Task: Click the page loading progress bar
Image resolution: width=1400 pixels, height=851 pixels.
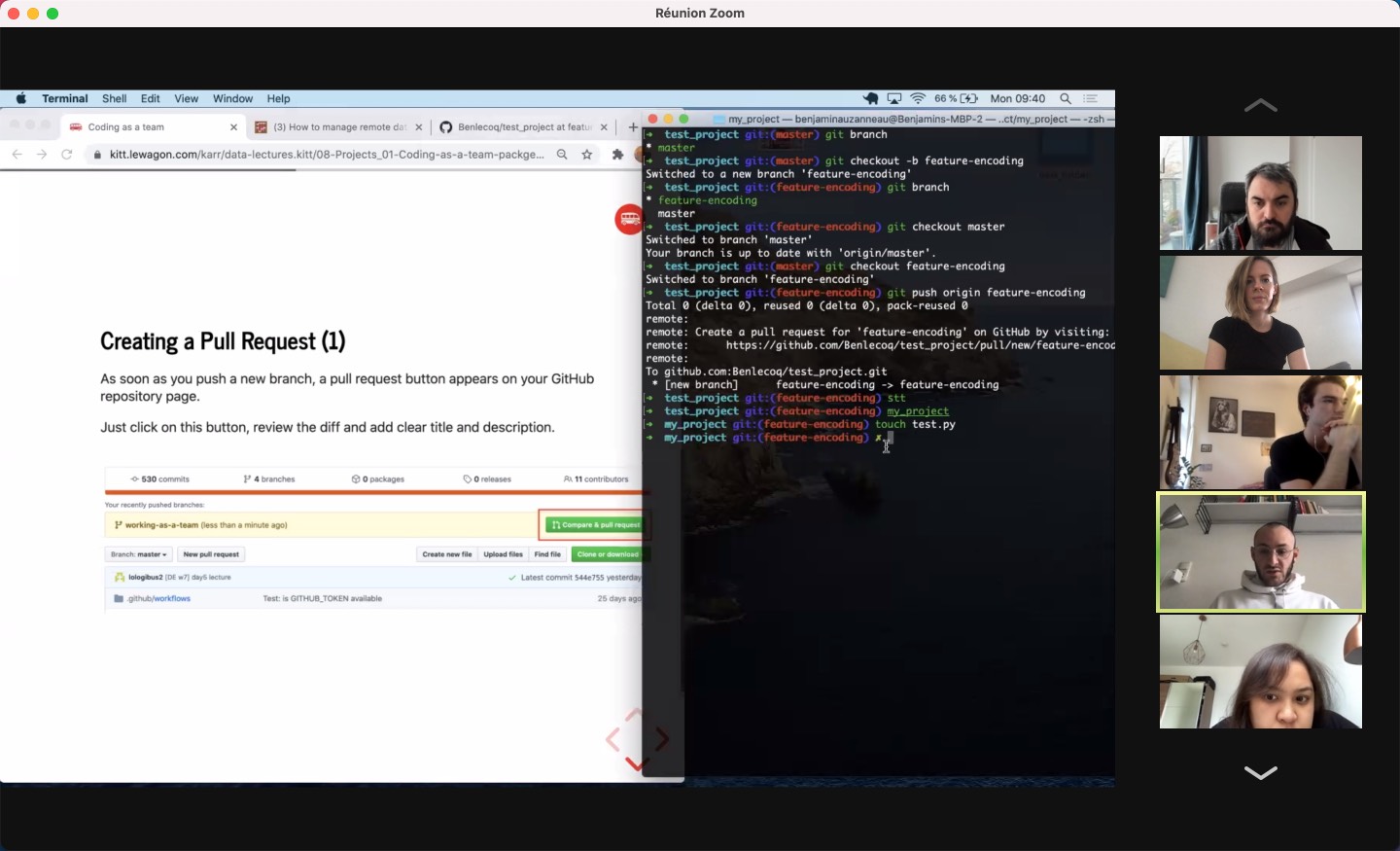Action: (x=148, y=170)
